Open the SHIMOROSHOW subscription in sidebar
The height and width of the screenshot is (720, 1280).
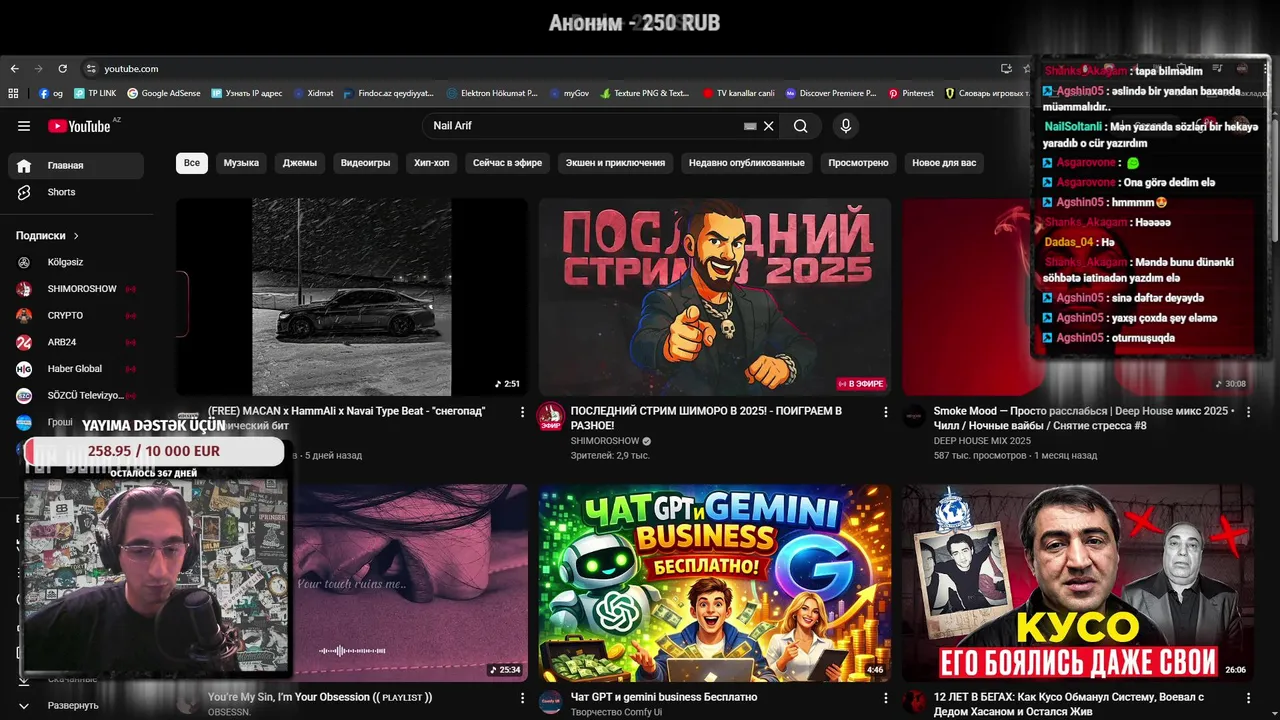76,289
